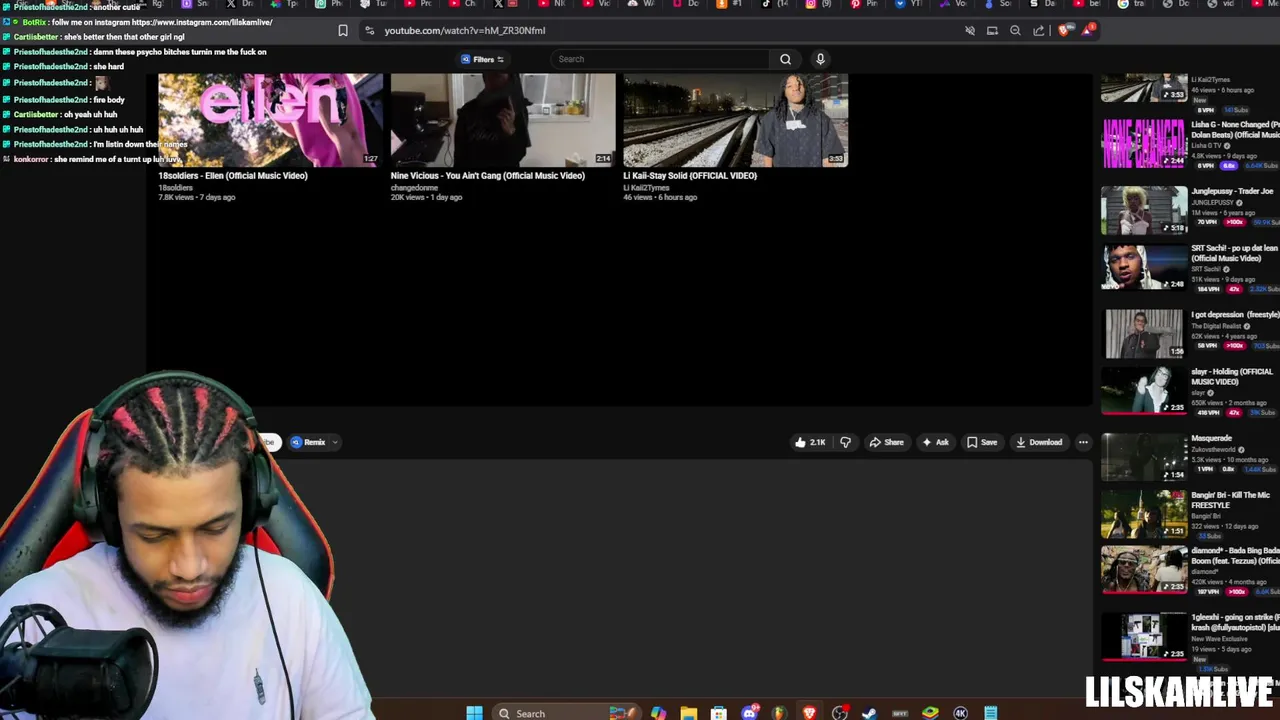Open Nine Vicious You Ain't Gang thumbnail

coord(503,120)
